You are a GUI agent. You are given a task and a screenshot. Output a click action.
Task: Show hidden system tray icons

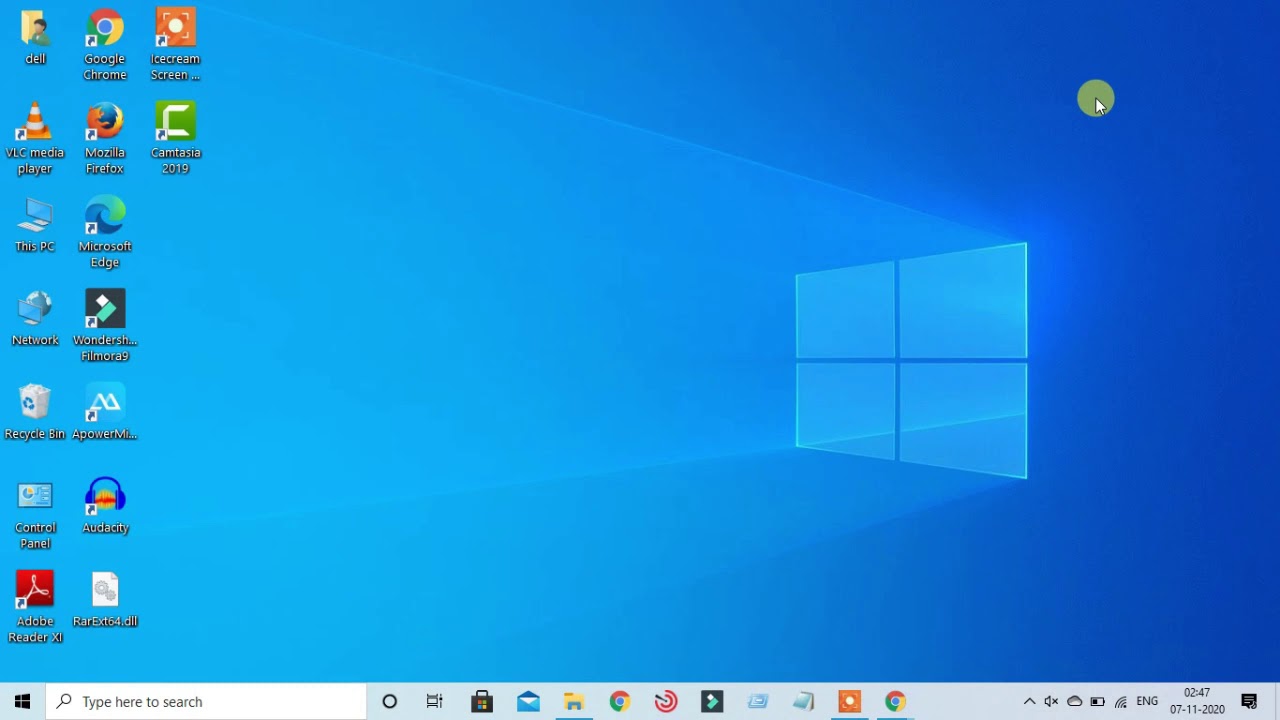[x=1029, y=701]
